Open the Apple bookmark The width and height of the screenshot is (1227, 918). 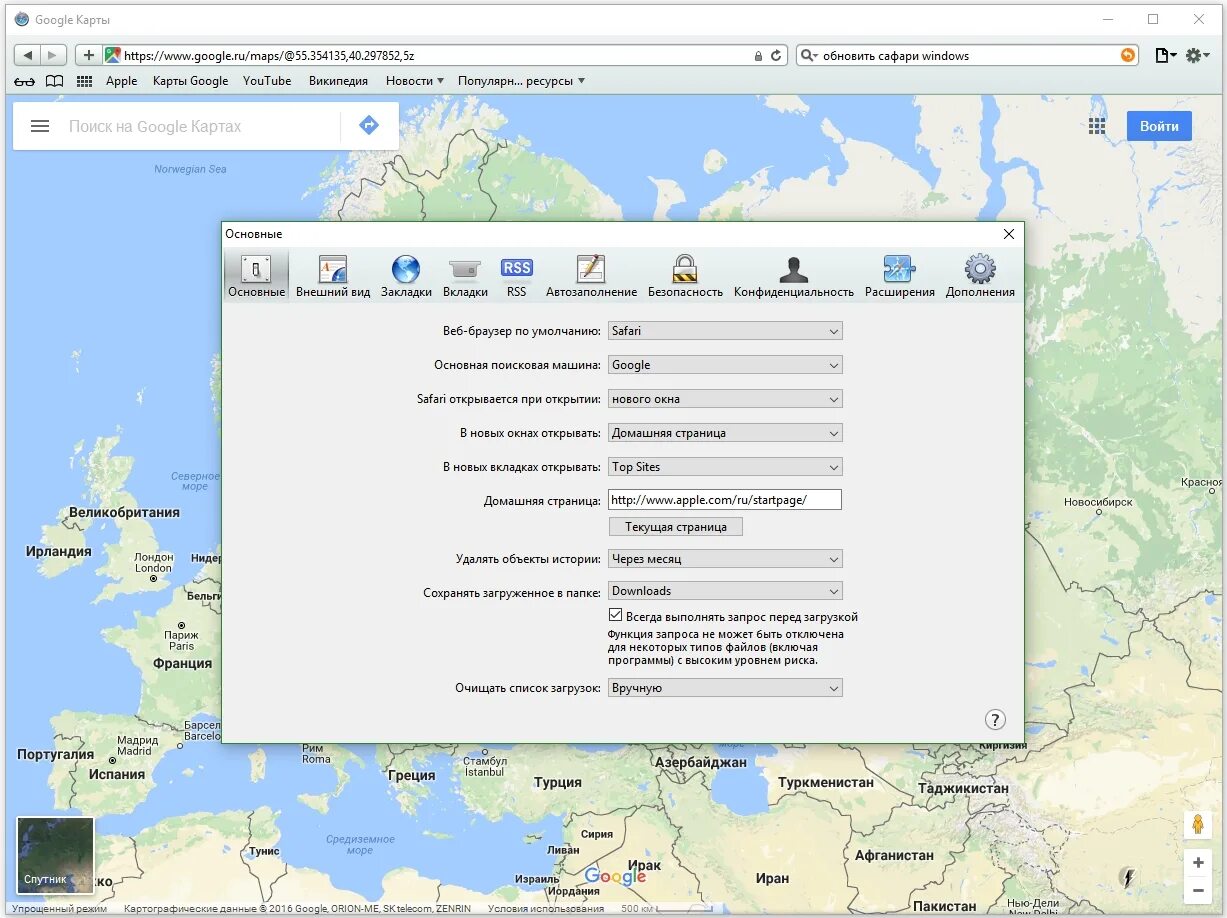click(122, 81)
